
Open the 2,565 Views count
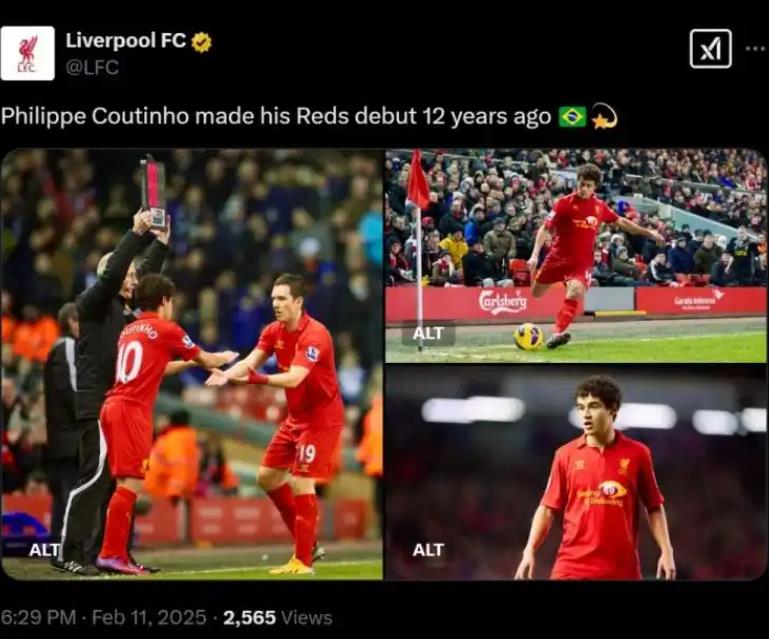[278, 617]
